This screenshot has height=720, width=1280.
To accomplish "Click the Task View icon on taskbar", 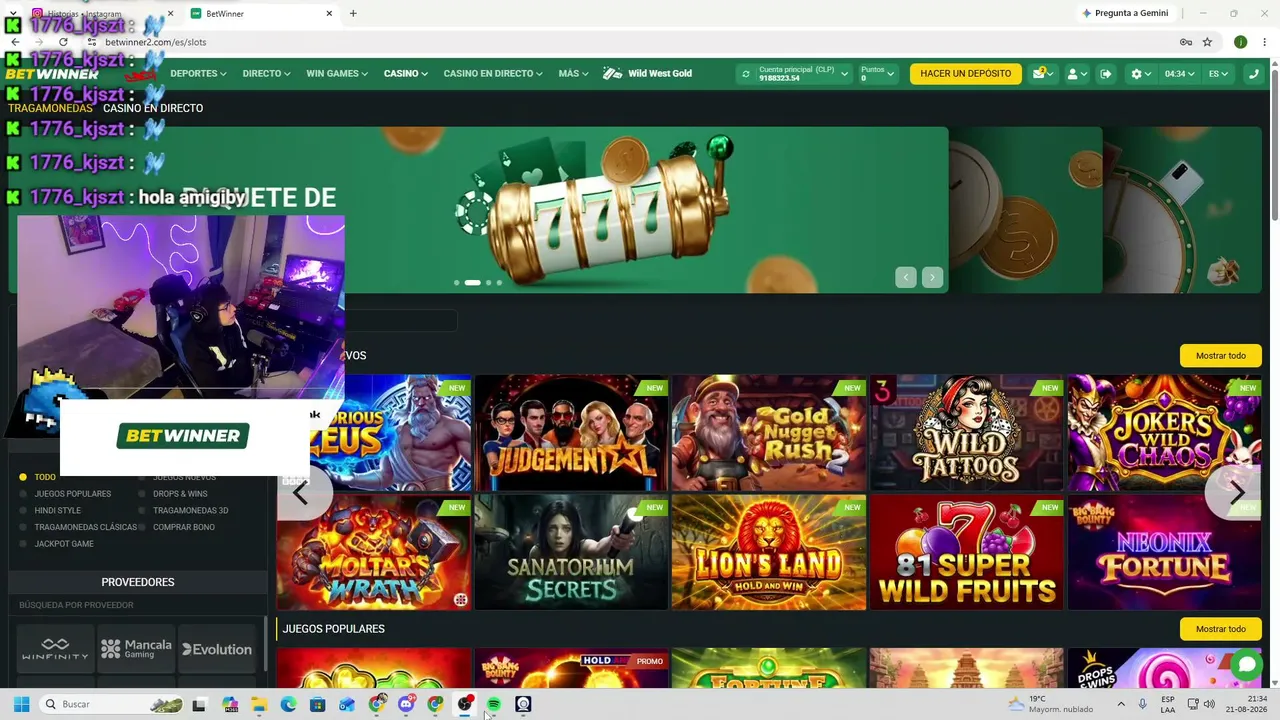I will 199,704.
